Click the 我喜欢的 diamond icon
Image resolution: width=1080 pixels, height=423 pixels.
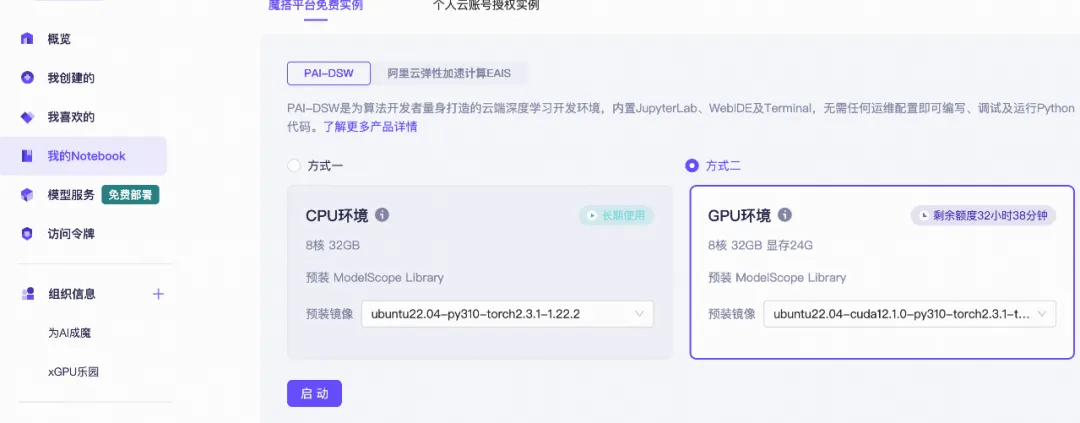tap(27, 117)
